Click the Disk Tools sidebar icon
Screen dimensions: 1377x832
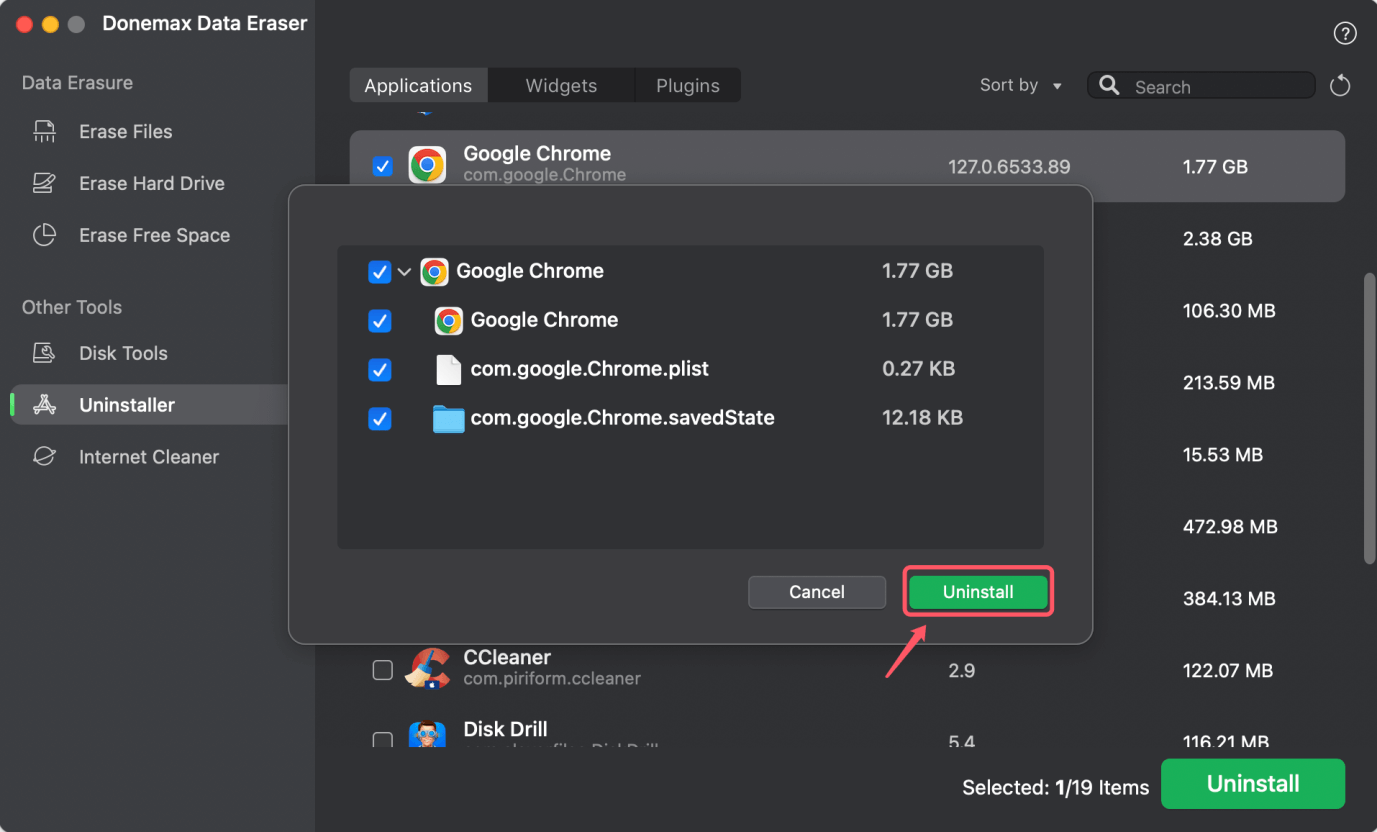click(x=44, y=354)
